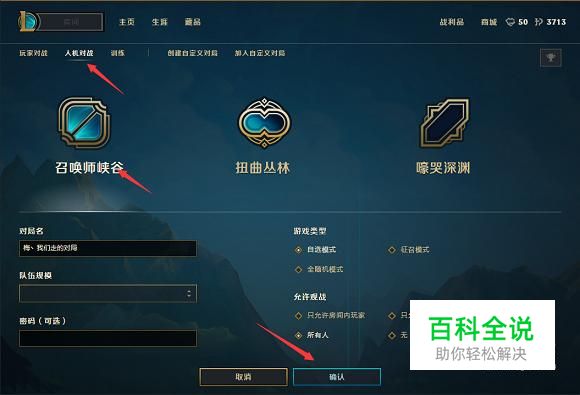Open the 战利品 menu
Screen dimensions: 580x395
(452, 22)
